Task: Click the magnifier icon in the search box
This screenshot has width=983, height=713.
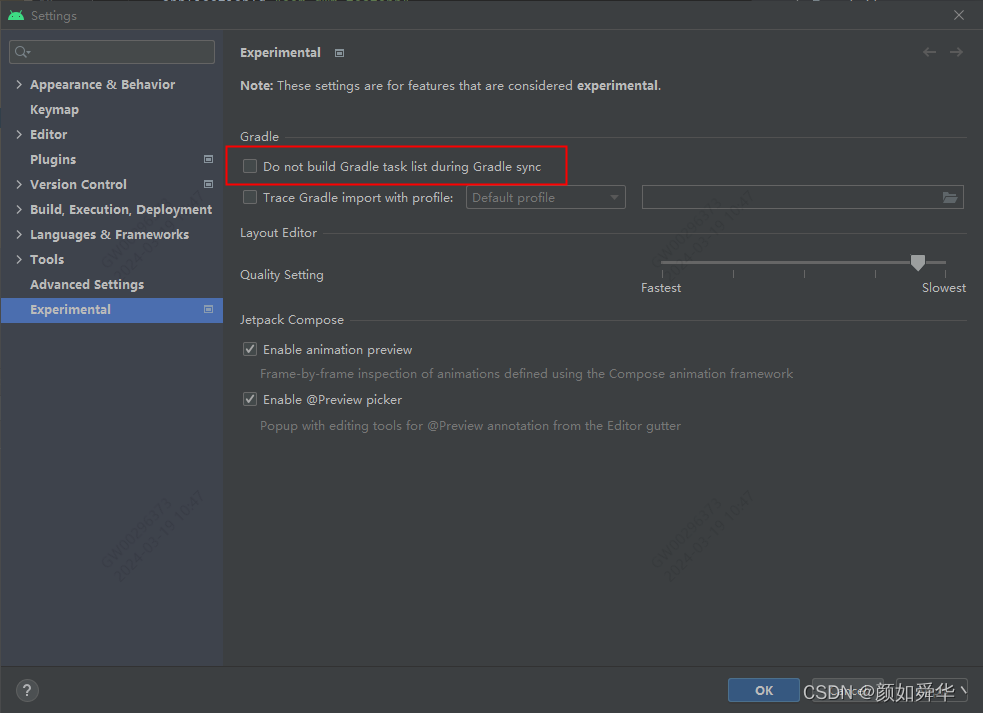Action: tap(22, 51)
